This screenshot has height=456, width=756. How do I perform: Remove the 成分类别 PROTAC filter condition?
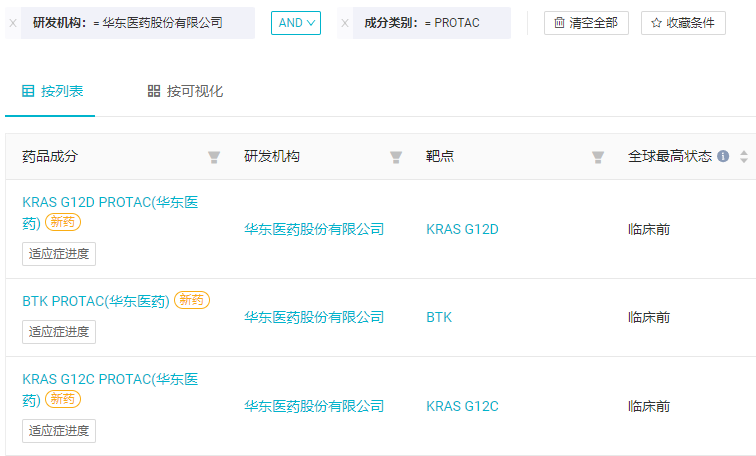(345, 23)
